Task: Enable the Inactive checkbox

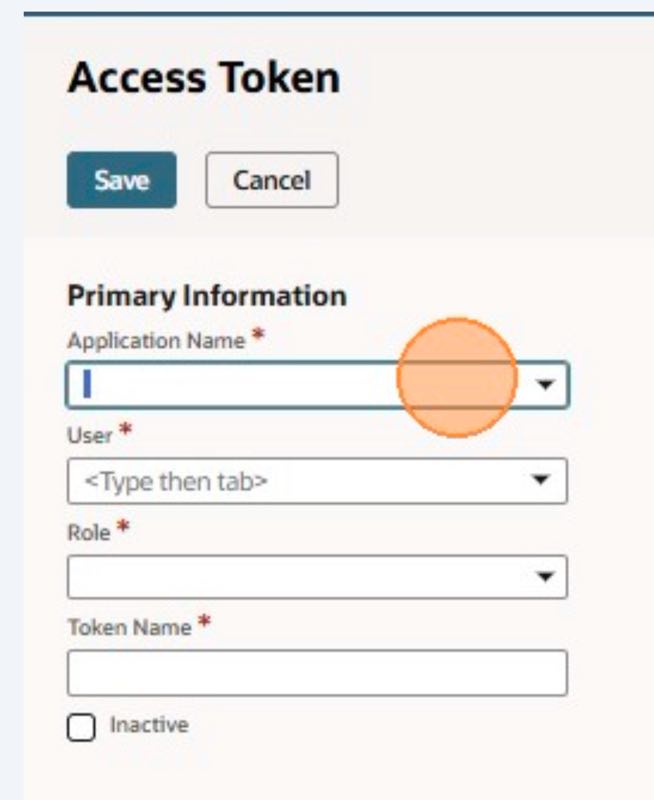Action: click(80, 728)
